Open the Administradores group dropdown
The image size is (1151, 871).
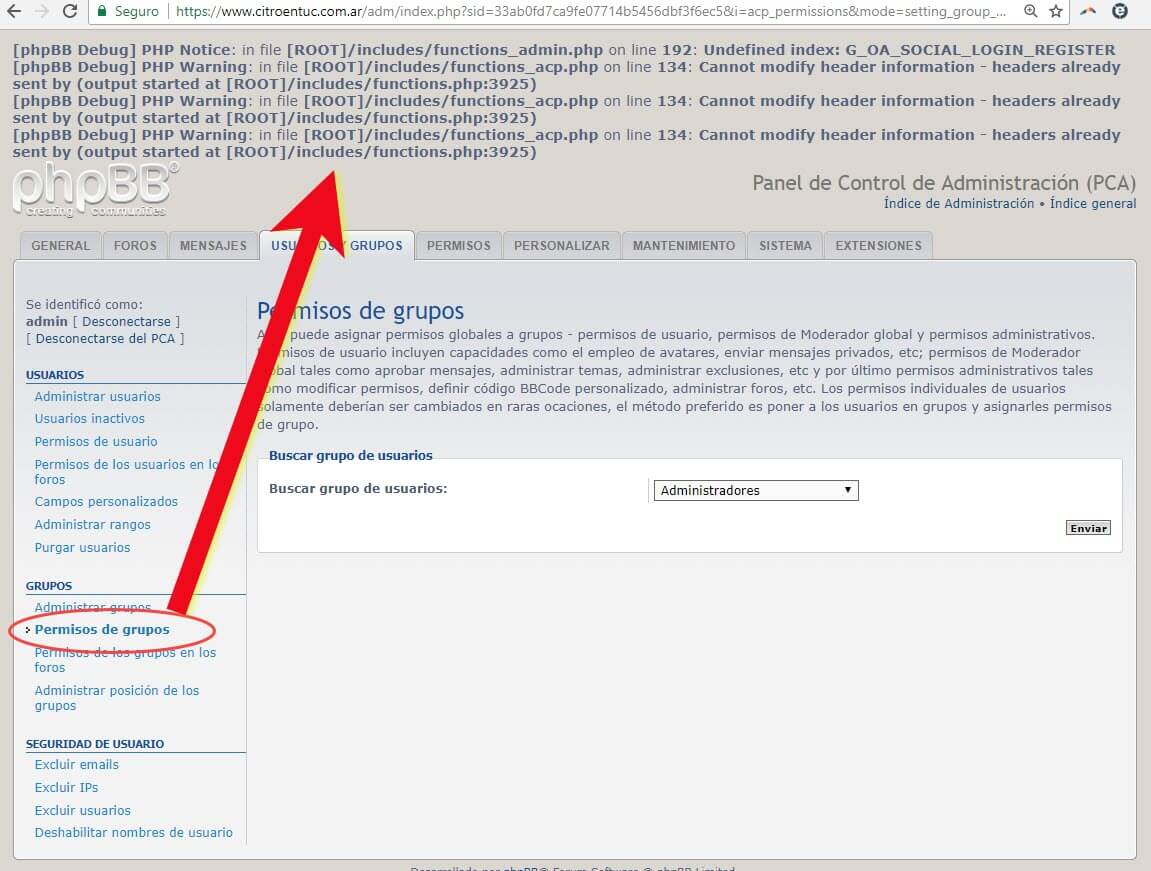click(756, 490)
